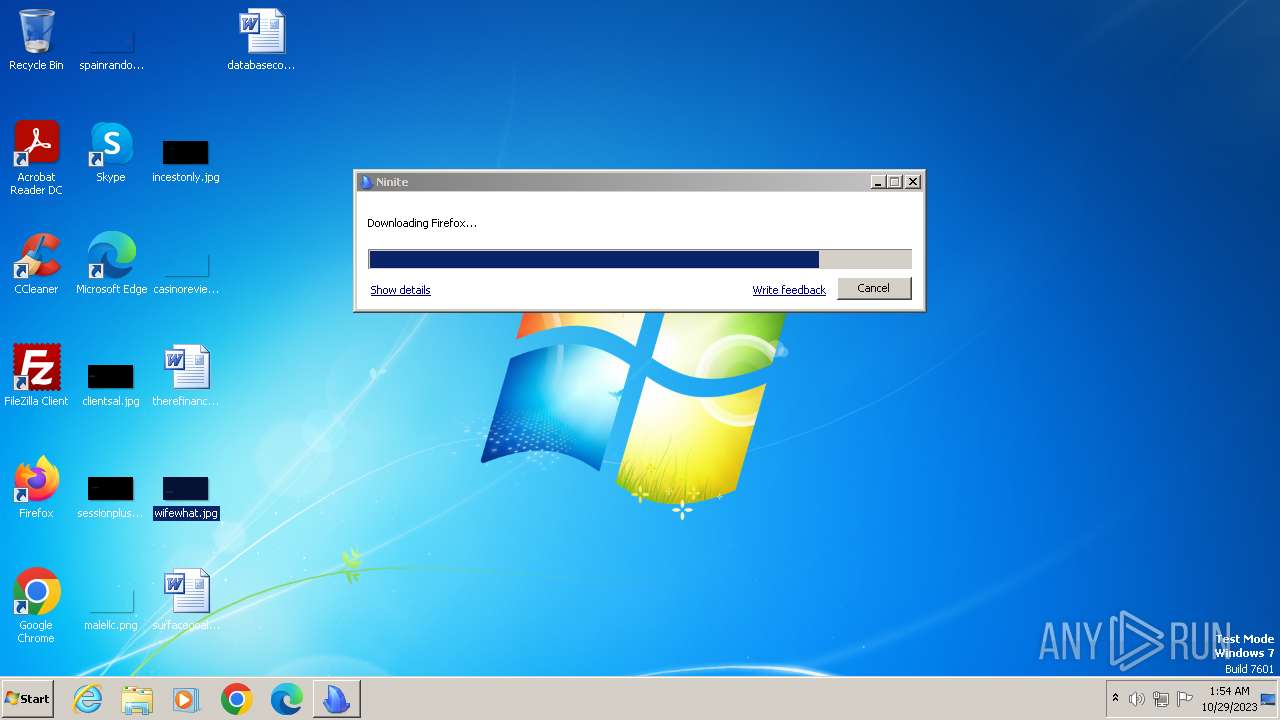Click the Ninite title bar icon
1280x720 pixels.
[x=366, y=182]
